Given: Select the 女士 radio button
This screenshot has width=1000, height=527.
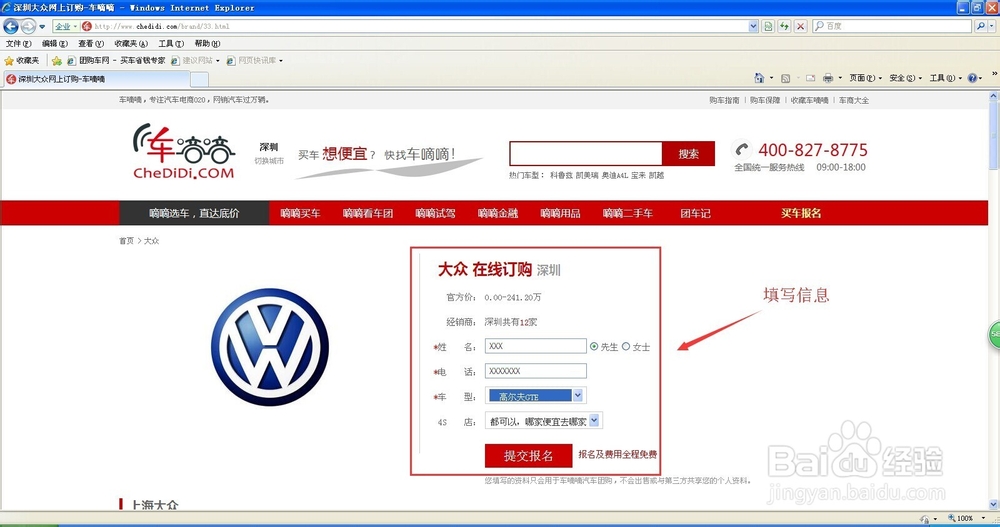Looking at the screenshot, I should 626,346.
